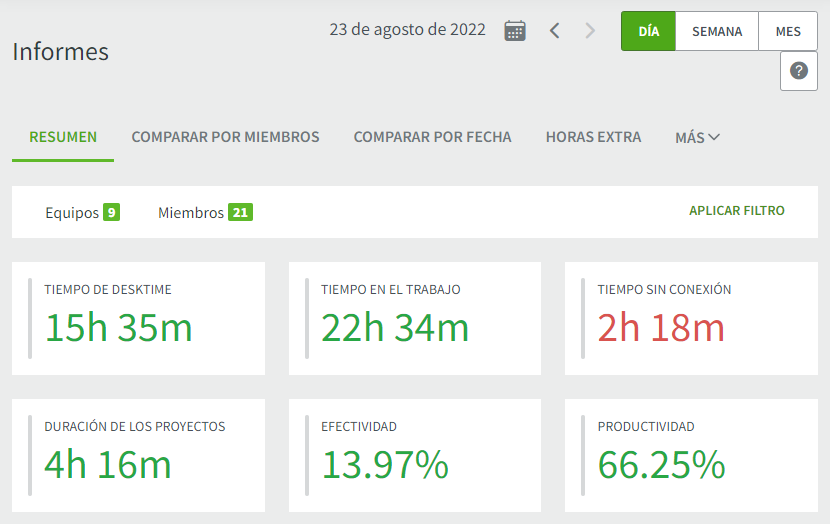Click the DURACIÓN DE LOS PROYECTOS label

point(134,427)
